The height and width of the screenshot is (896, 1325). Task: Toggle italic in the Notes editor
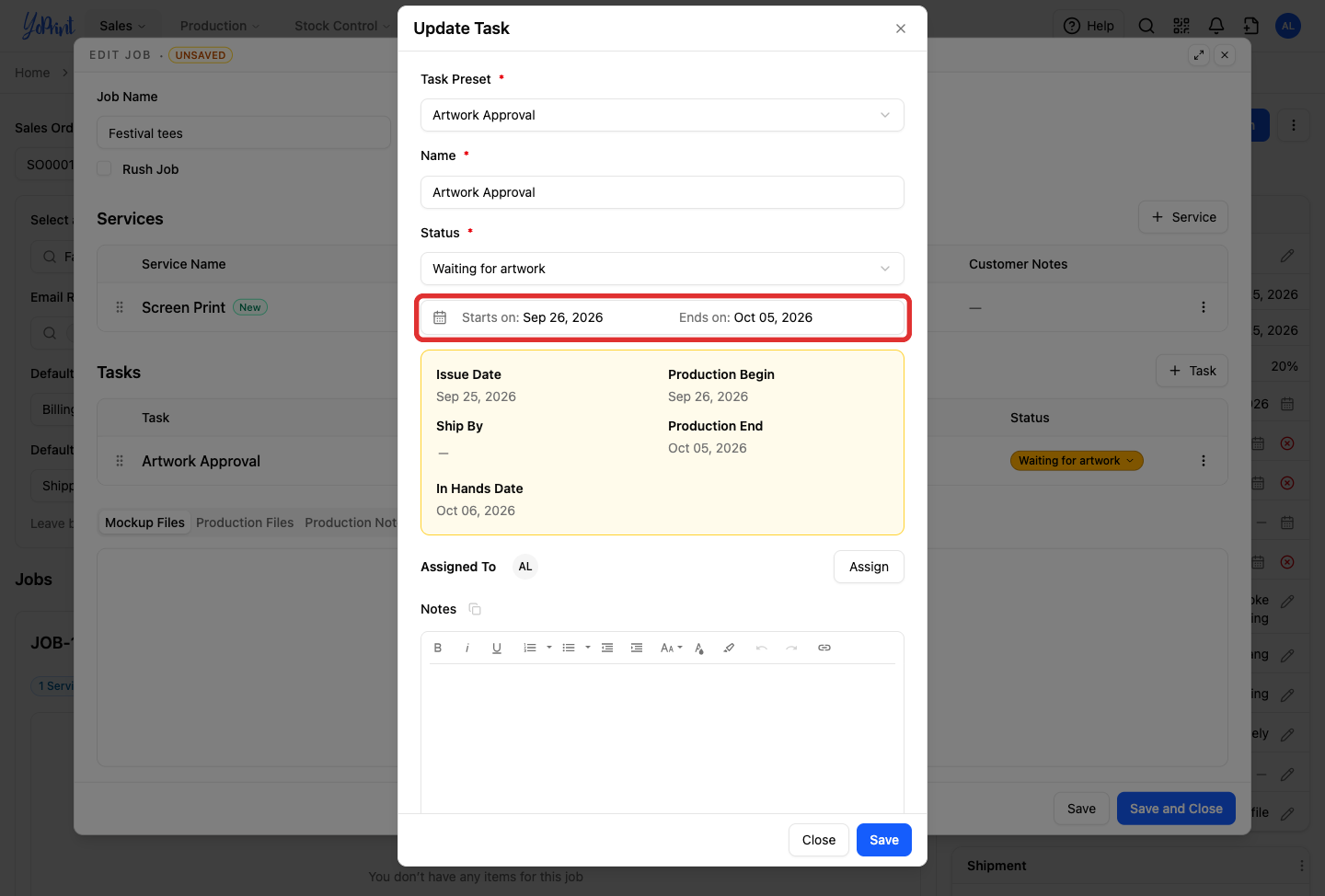pos(467,648)
